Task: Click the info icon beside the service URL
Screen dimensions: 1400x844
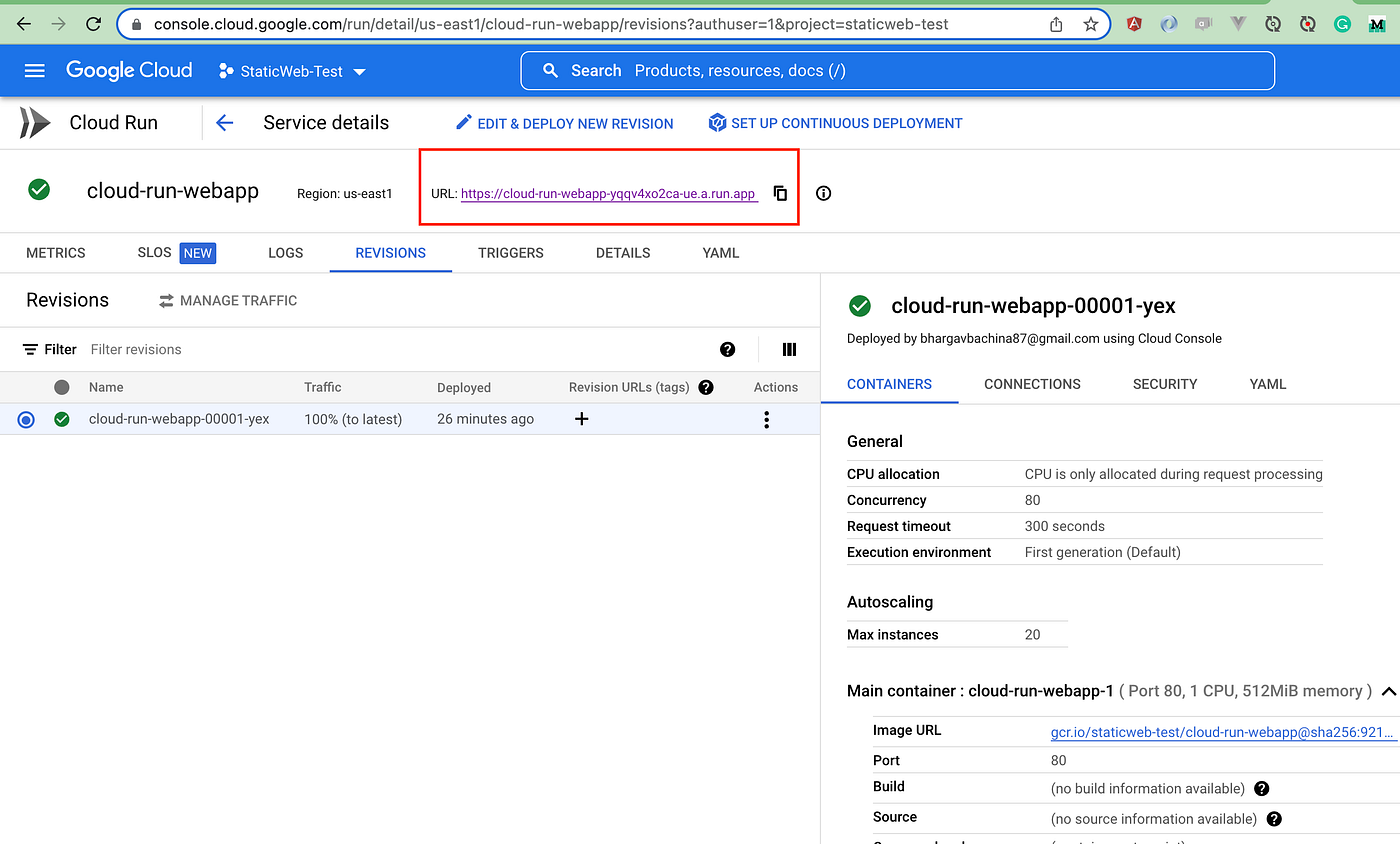Action: coord(823,193)
